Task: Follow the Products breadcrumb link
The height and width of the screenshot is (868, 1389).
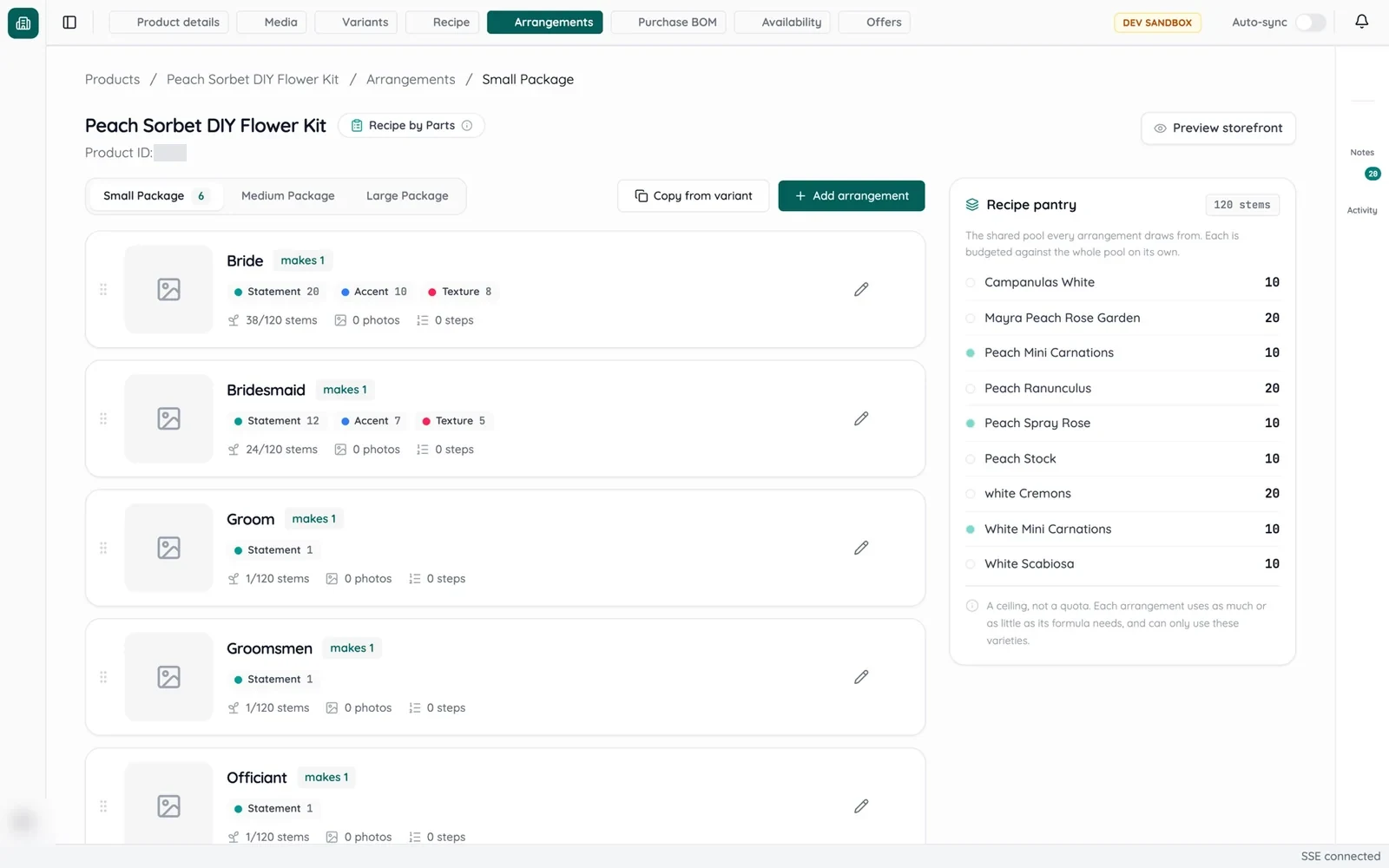Action: coord(112,80)
